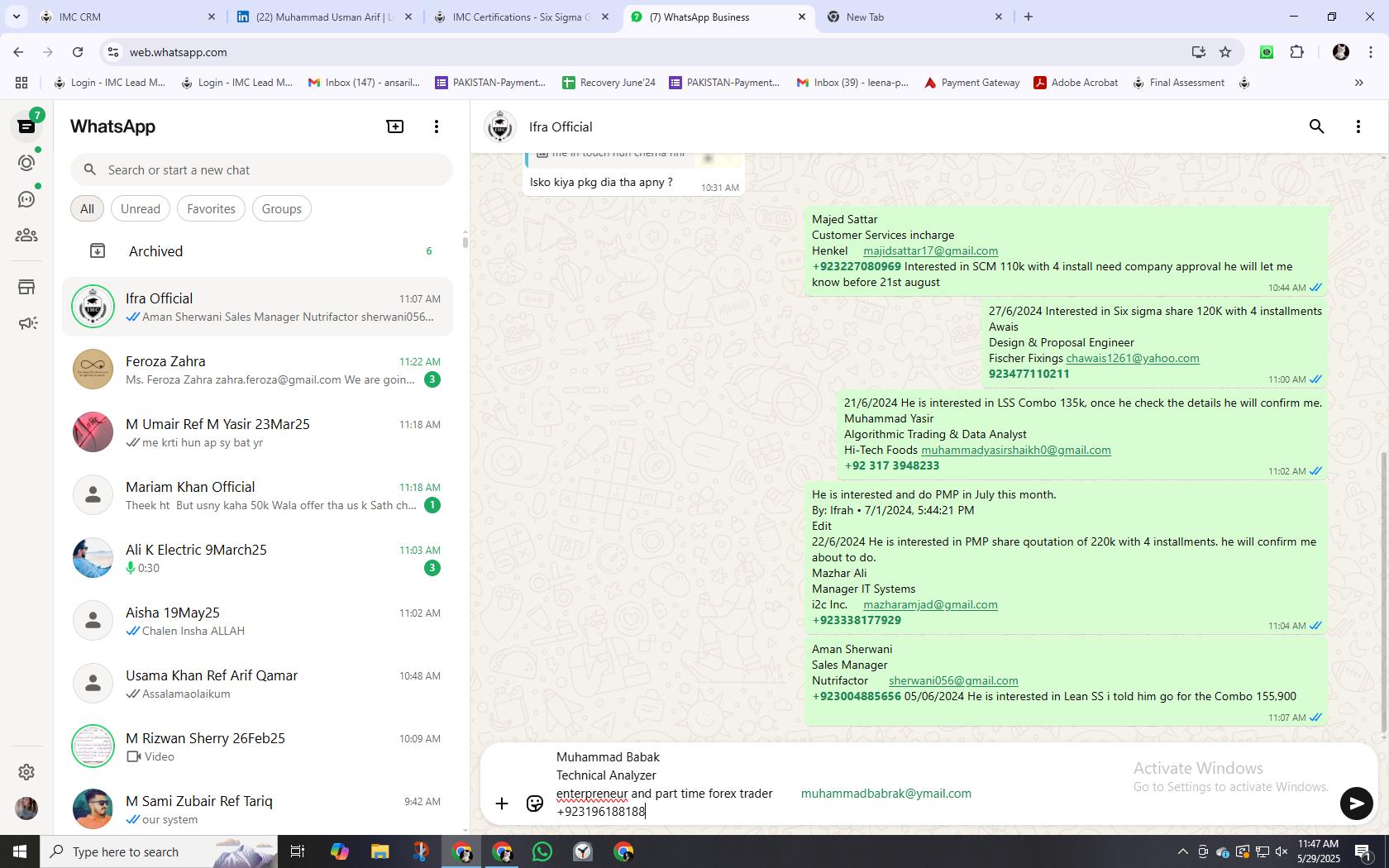Click majidsattar17@gmail.com email link
Viewport: 1389px width, 868px height.
(x=930, y=250)
